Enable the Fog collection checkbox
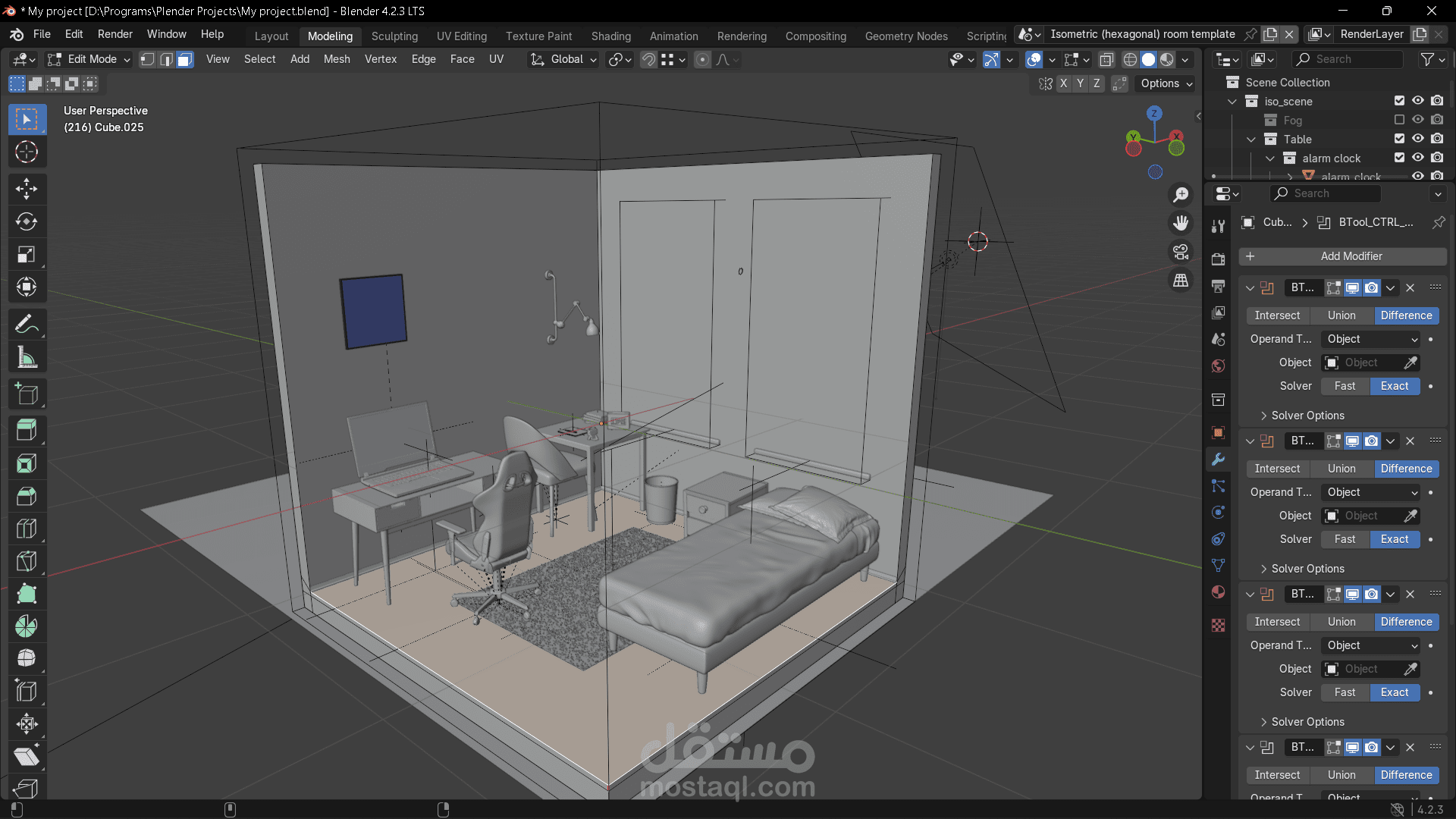The image size is (1456, 819). click(x=1399, y=120)
